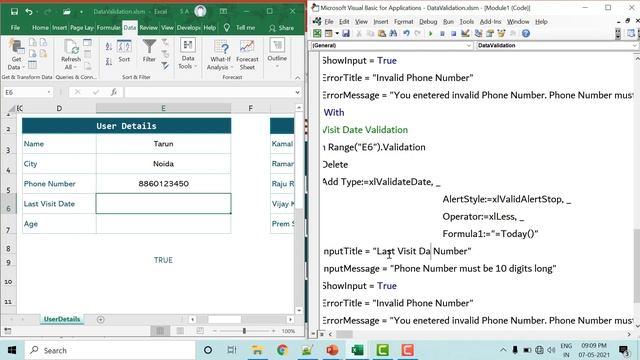
Task: Click the Excel horizontal scrollbar thumb
Action: tap(224, 320)
